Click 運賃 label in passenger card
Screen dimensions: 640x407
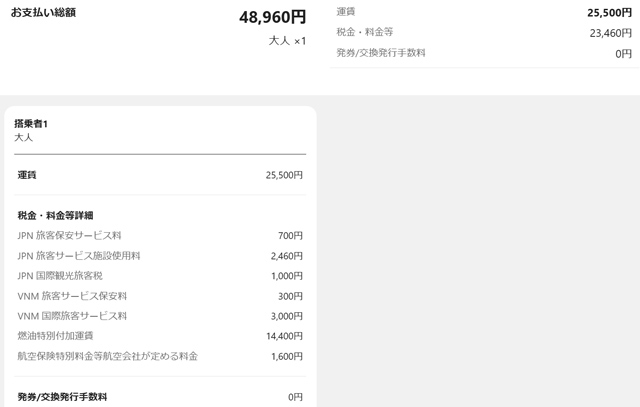(x=27, y=175)
